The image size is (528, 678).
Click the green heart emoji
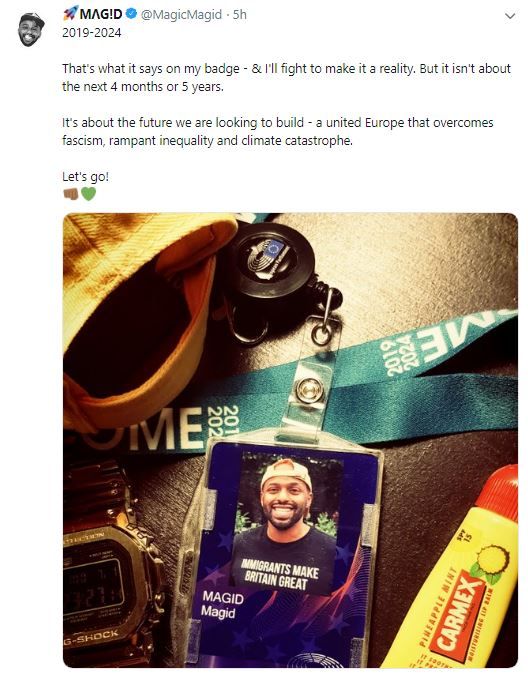[88, 194]
